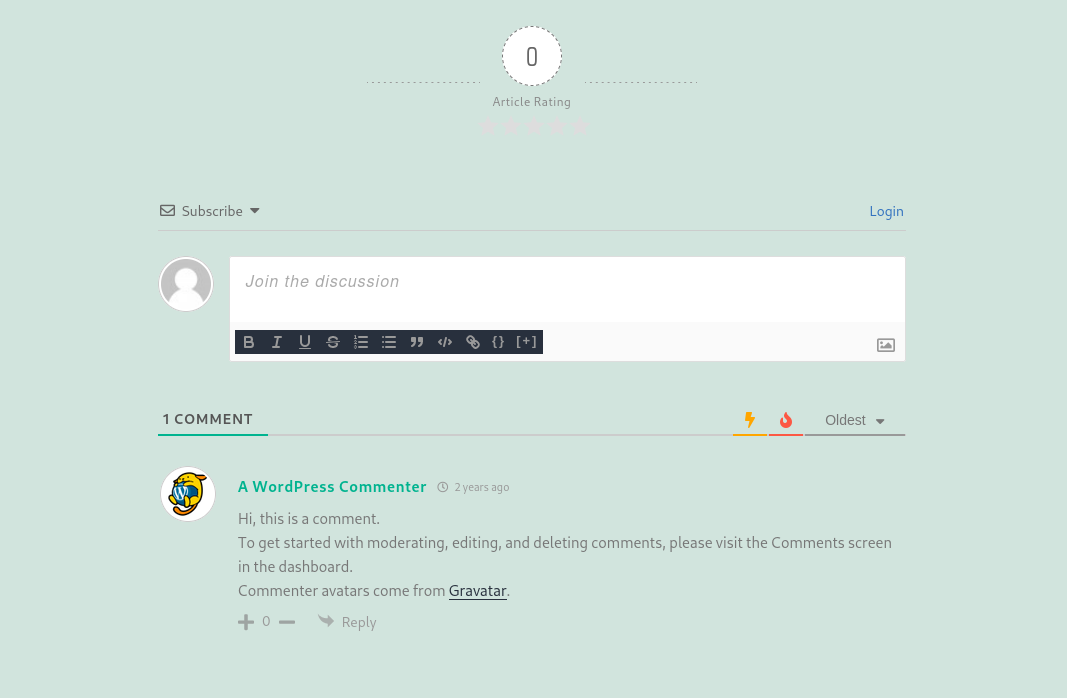Toggle bold formatting in comment editor

[x=249, y=342]
